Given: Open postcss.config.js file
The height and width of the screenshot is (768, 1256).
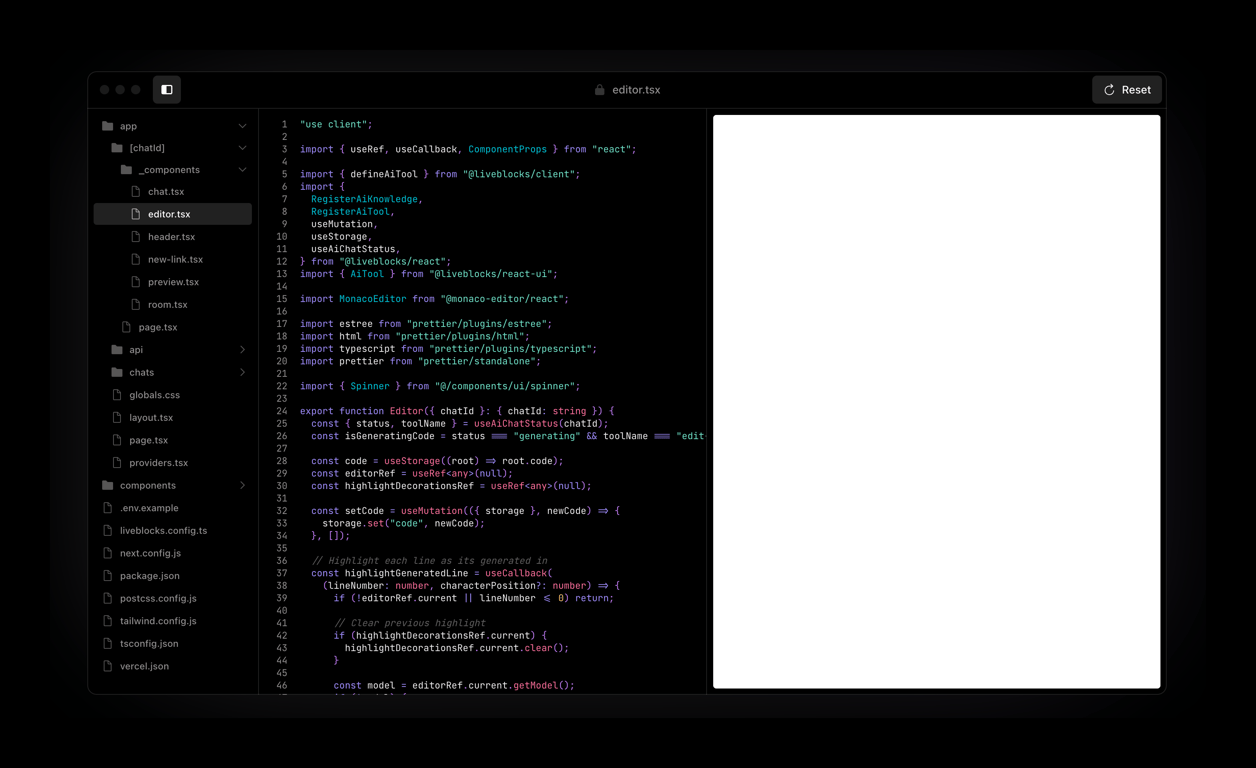Looking at the screenshot, I should (173, 598).
